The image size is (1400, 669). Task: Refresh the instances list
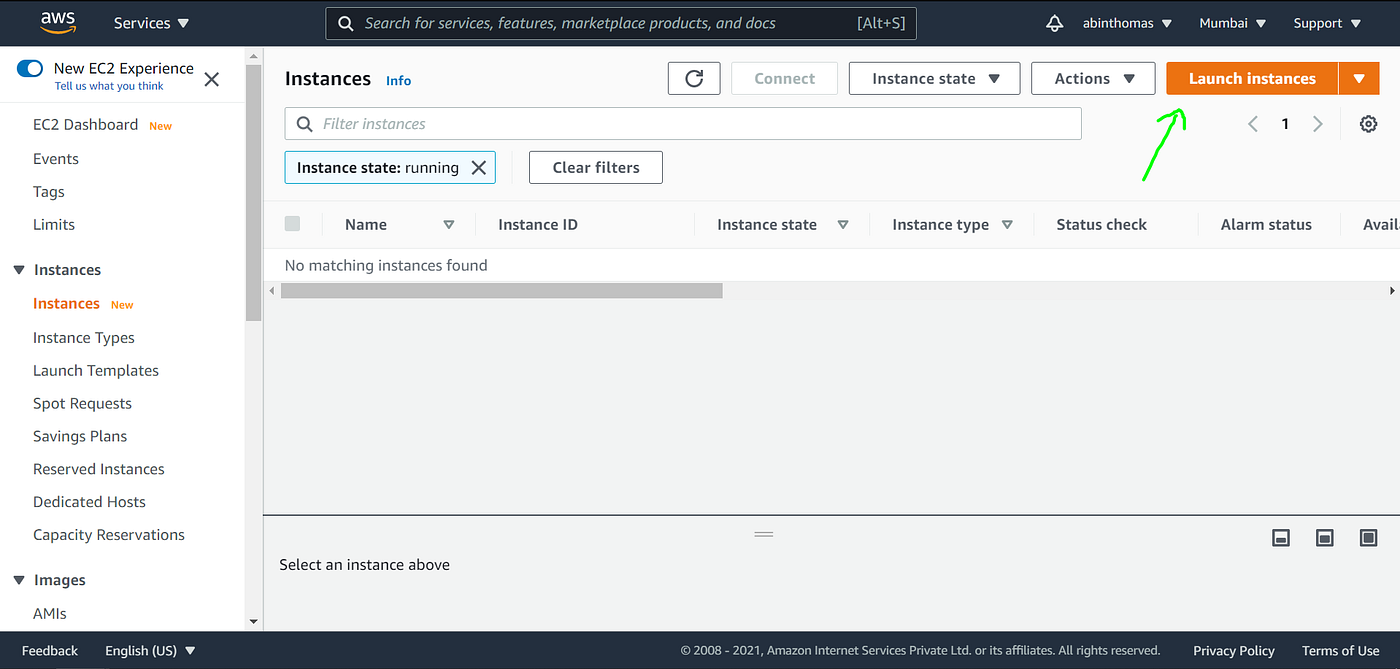coord(694,78)
